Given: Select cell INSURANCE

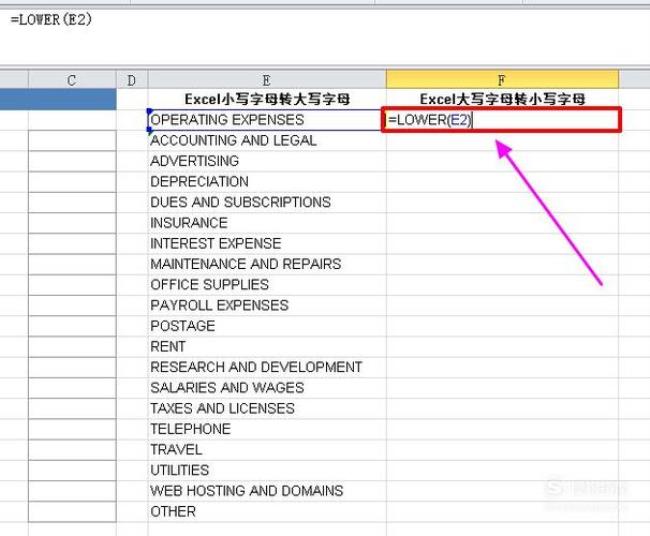Looking at the screenshot, I should pos(267,223).
